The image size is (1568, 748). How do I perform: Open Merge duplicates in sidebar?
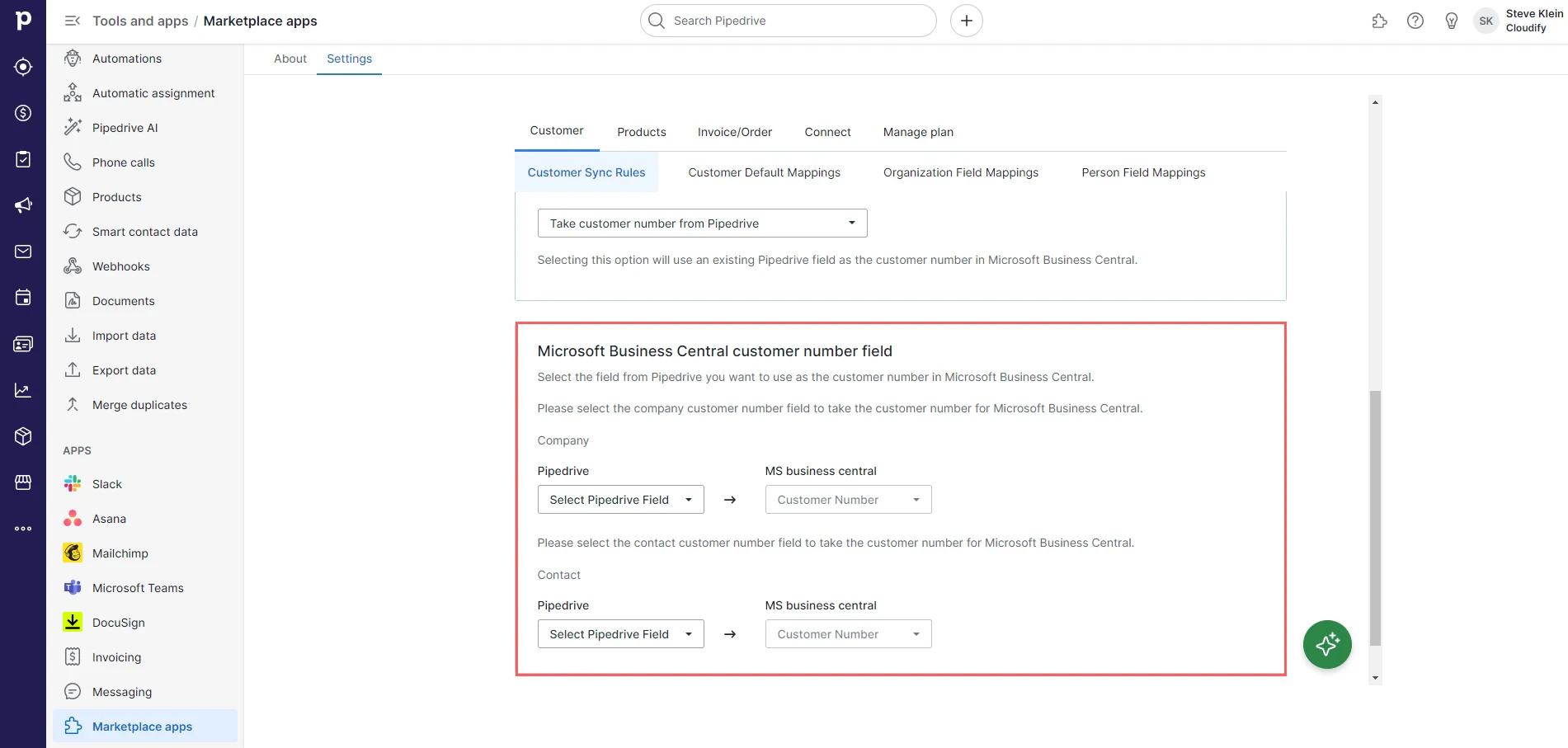tap(145, 405)
